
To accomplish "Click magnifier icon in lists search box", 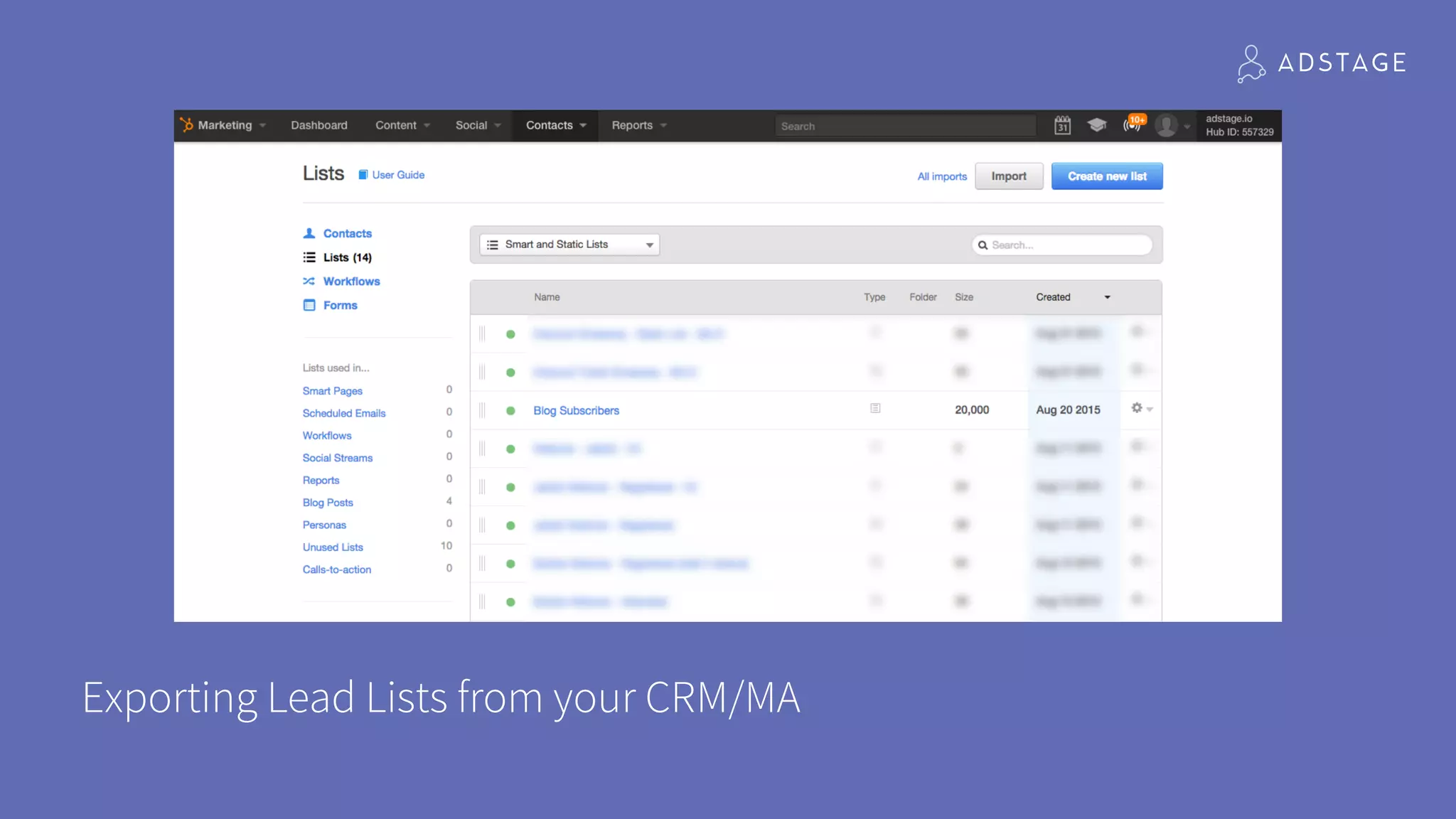I will [983, 245].
